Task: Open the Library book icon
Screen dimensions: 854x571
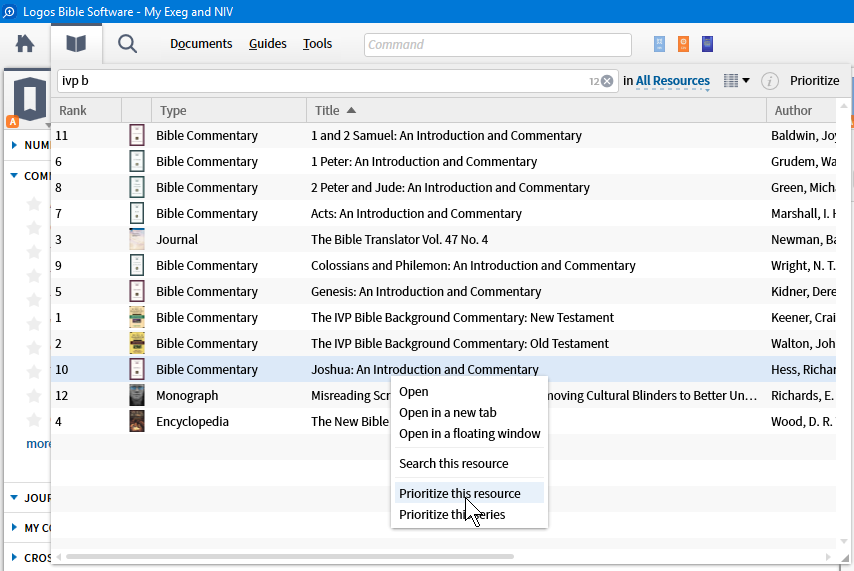Action: [76, 44]
